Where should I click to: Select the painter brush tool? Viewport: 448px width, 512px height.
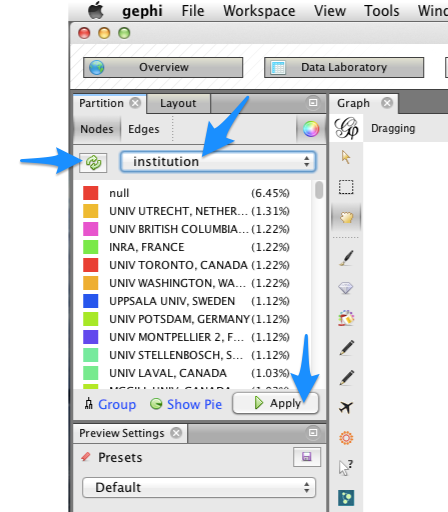pos(346,258)
